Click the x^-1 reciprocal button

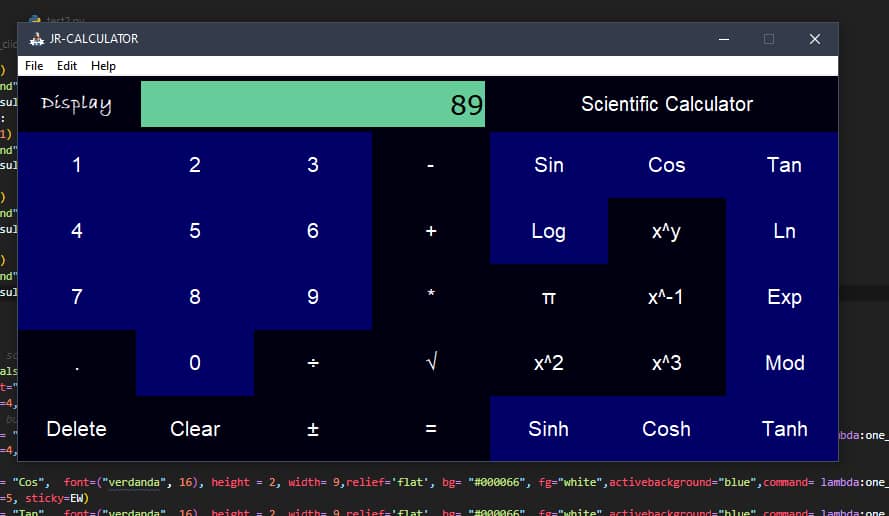(667, 297)
